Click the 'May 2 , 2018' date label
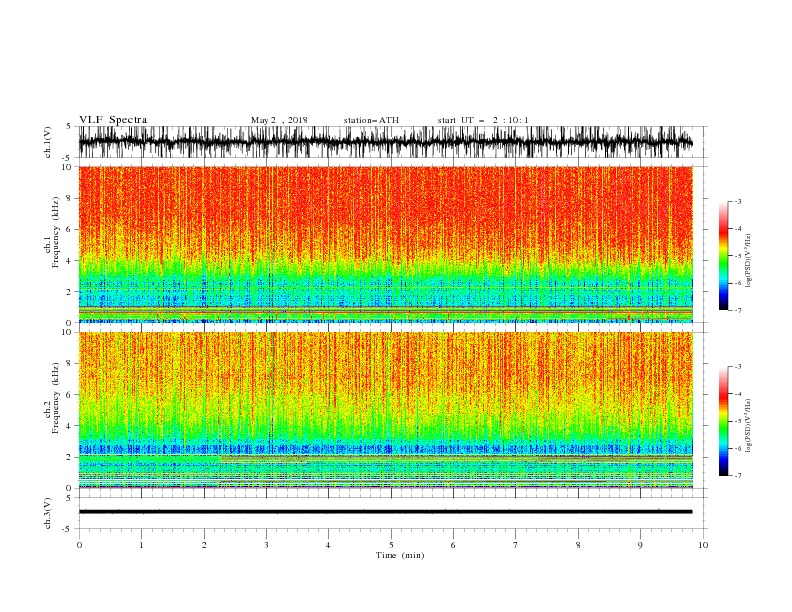Image resolution: width=792 pixels, height=612 pixels. point(279,120)
